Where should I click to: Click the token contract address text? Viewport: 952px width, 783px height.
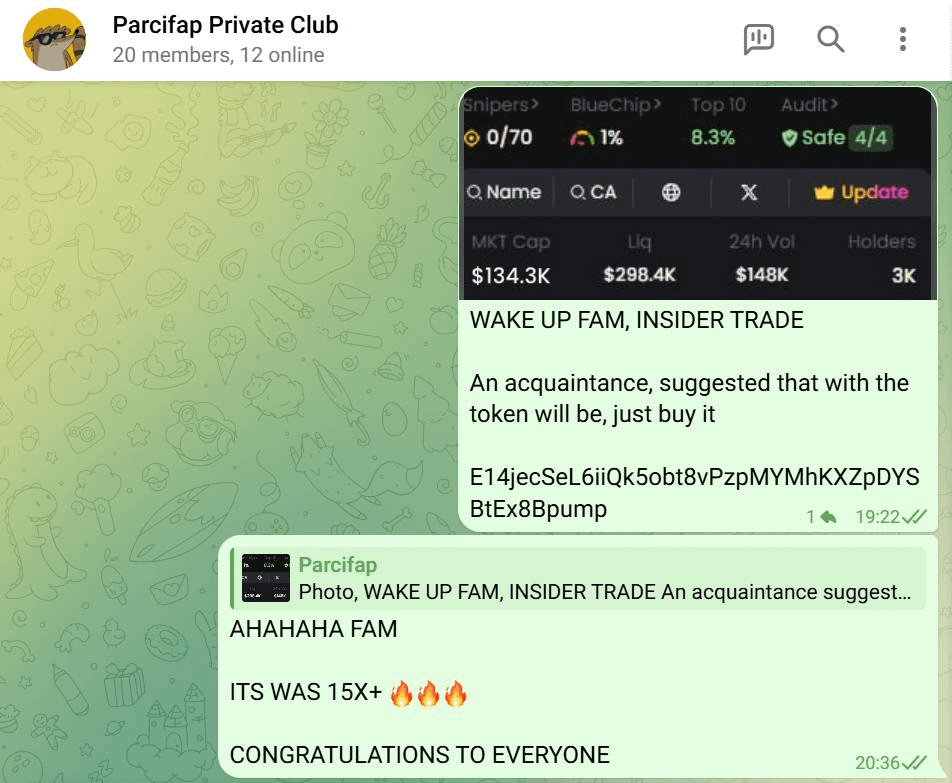click(x=694, y=493)
